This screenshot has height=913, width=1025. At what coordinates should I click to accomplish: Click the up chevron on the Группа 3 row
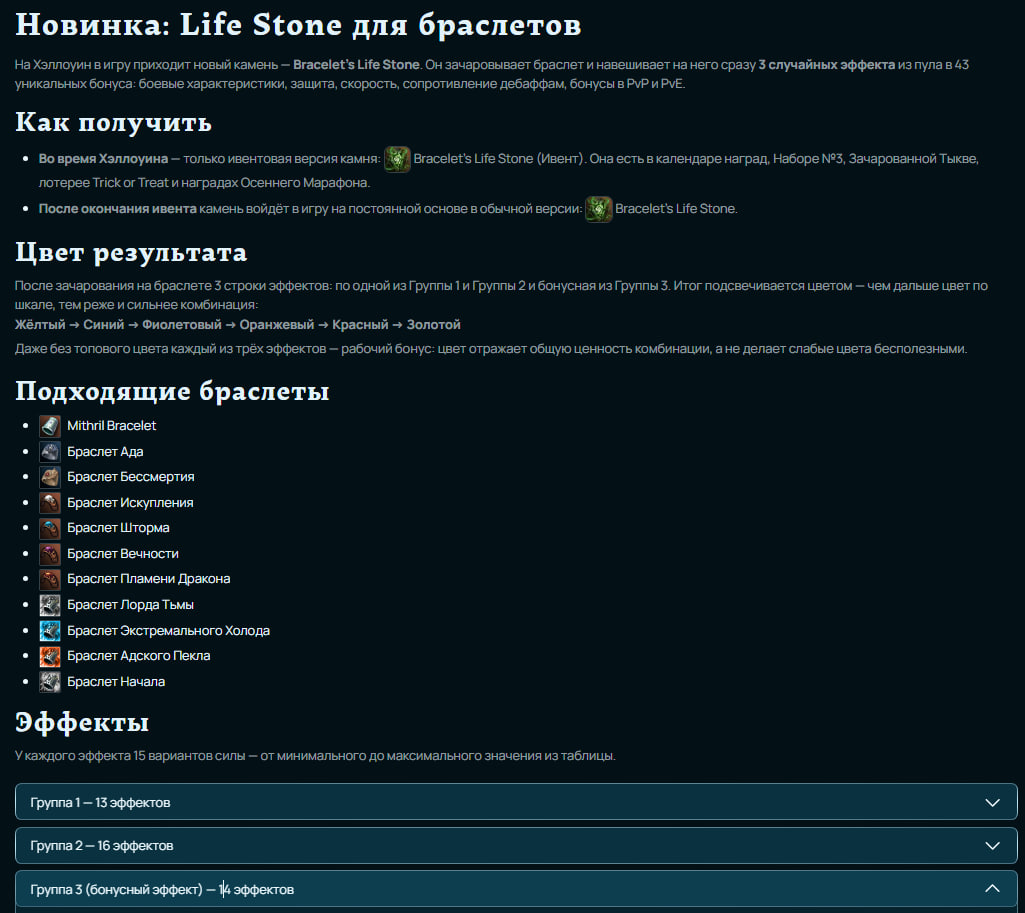pos(992,888)
